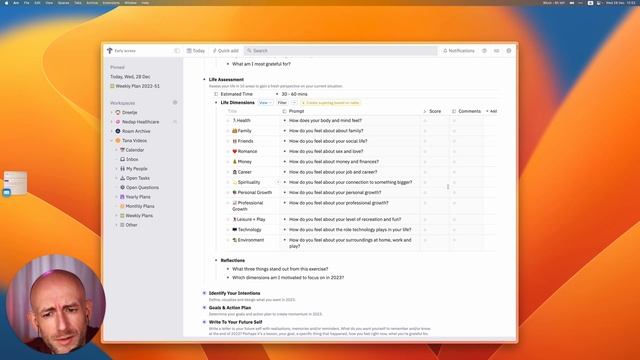Expand the Roam Archive workspace

[112, 131]
